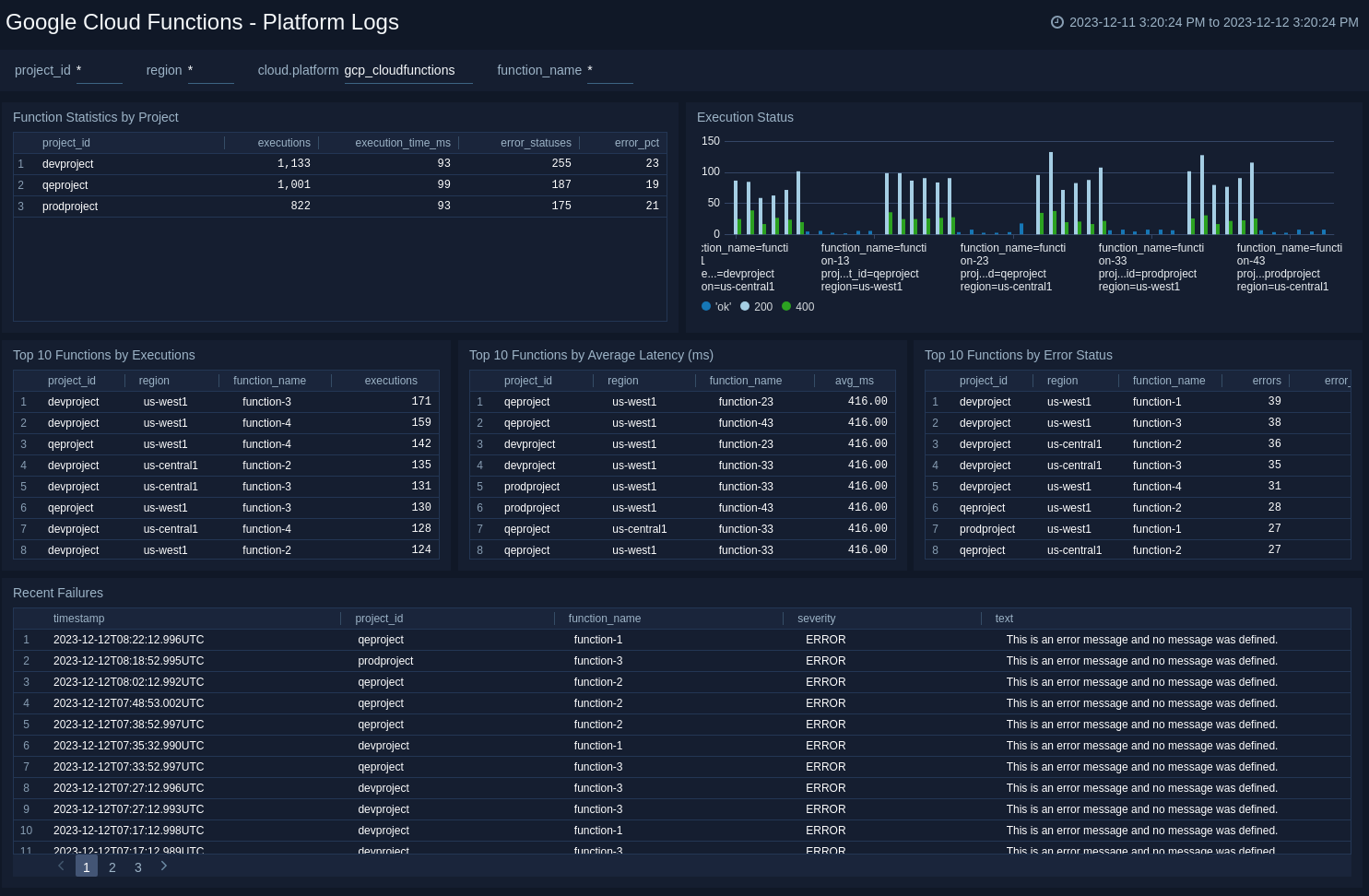
Task: Click timestamp 2023-12-12T08:18:52.995UTC
Action: tap(129, 661)
